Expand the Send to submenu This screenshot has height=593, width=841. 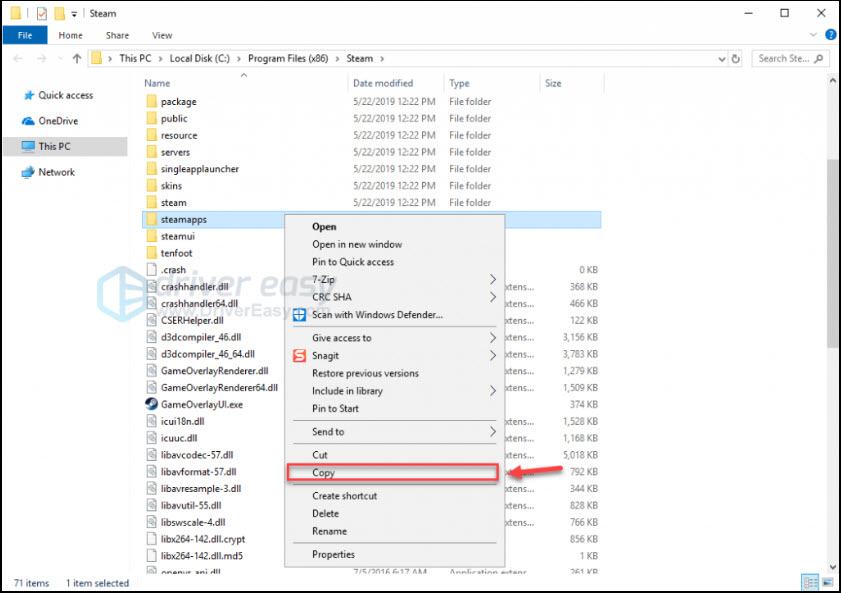coord(493,432)
